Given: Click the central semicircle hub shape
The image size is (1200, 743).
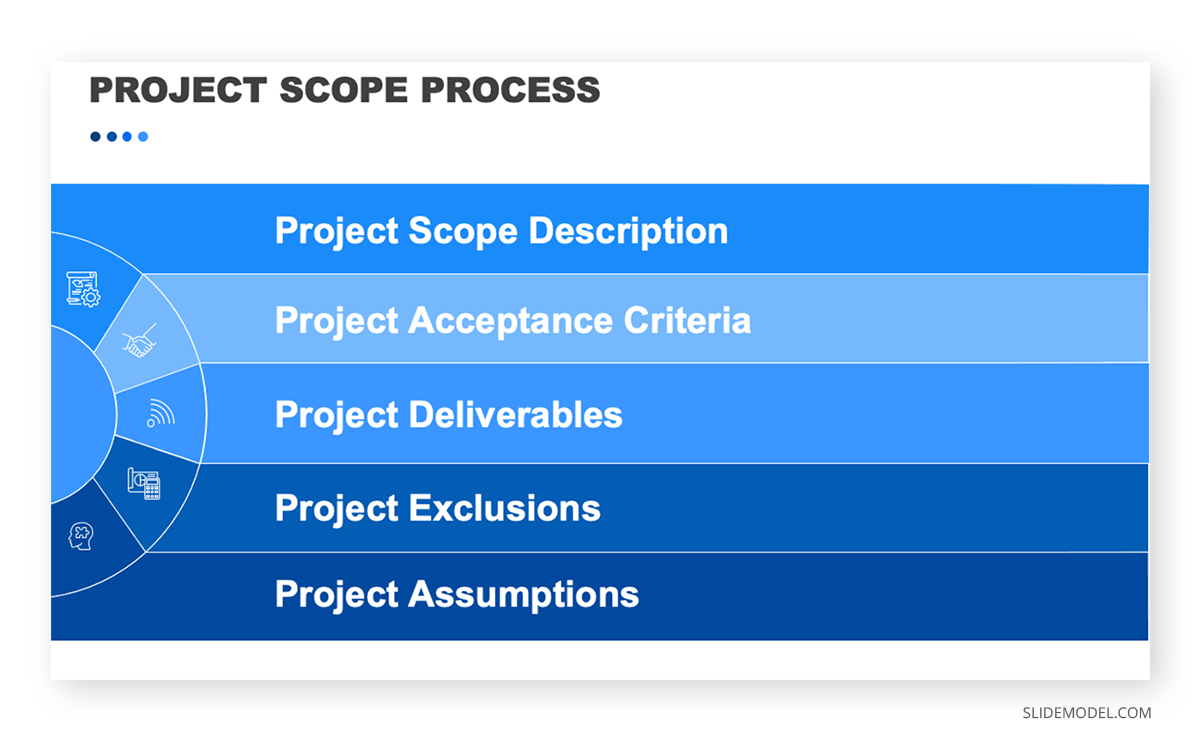Looking at the screenshot, I should [74, 414].
